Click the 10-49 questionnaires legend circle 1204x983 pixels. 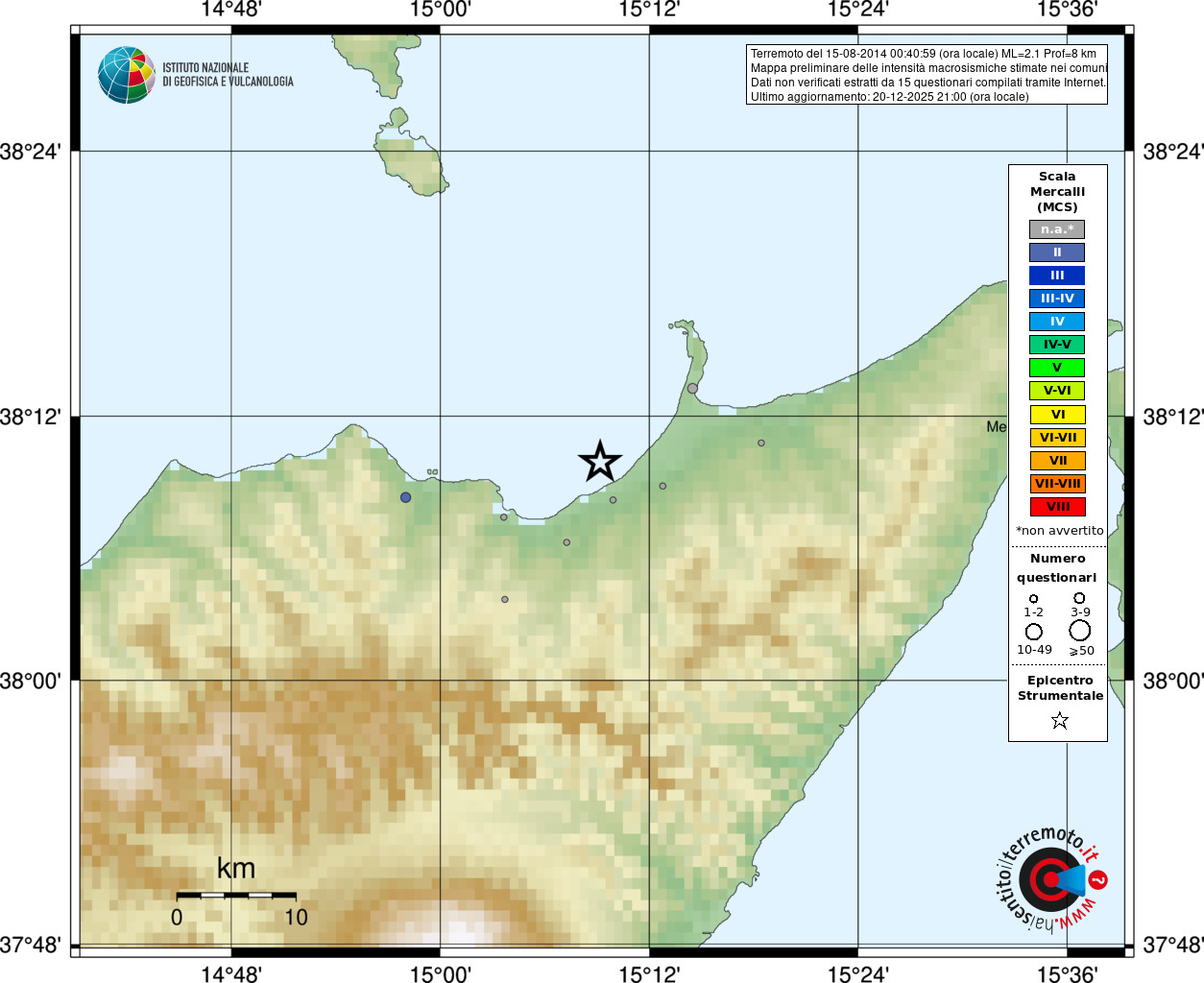click(x=1034, y=632)
